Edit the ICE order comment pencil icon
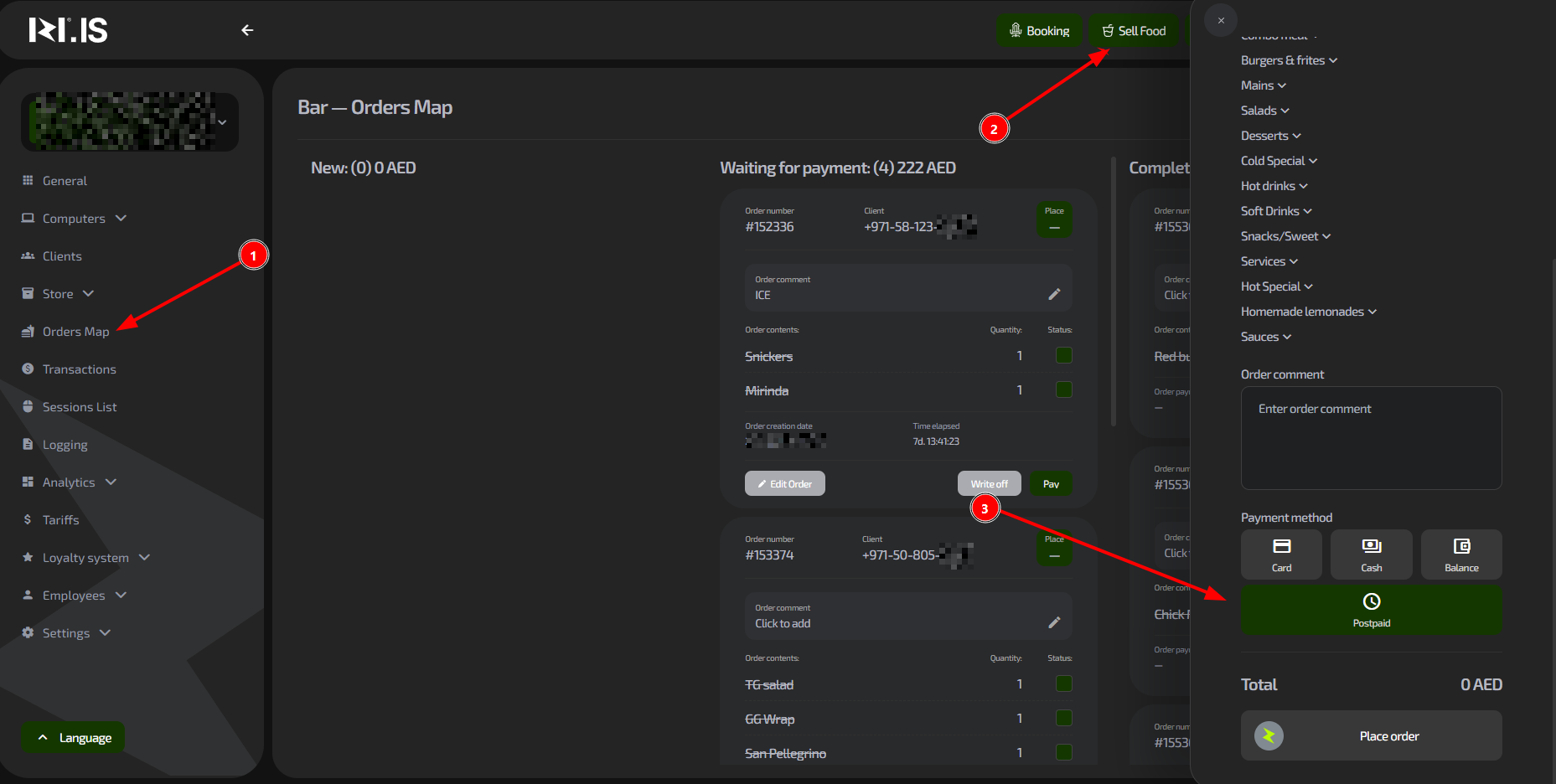Screen dimensions: 1556x784 click(1054, 294)
